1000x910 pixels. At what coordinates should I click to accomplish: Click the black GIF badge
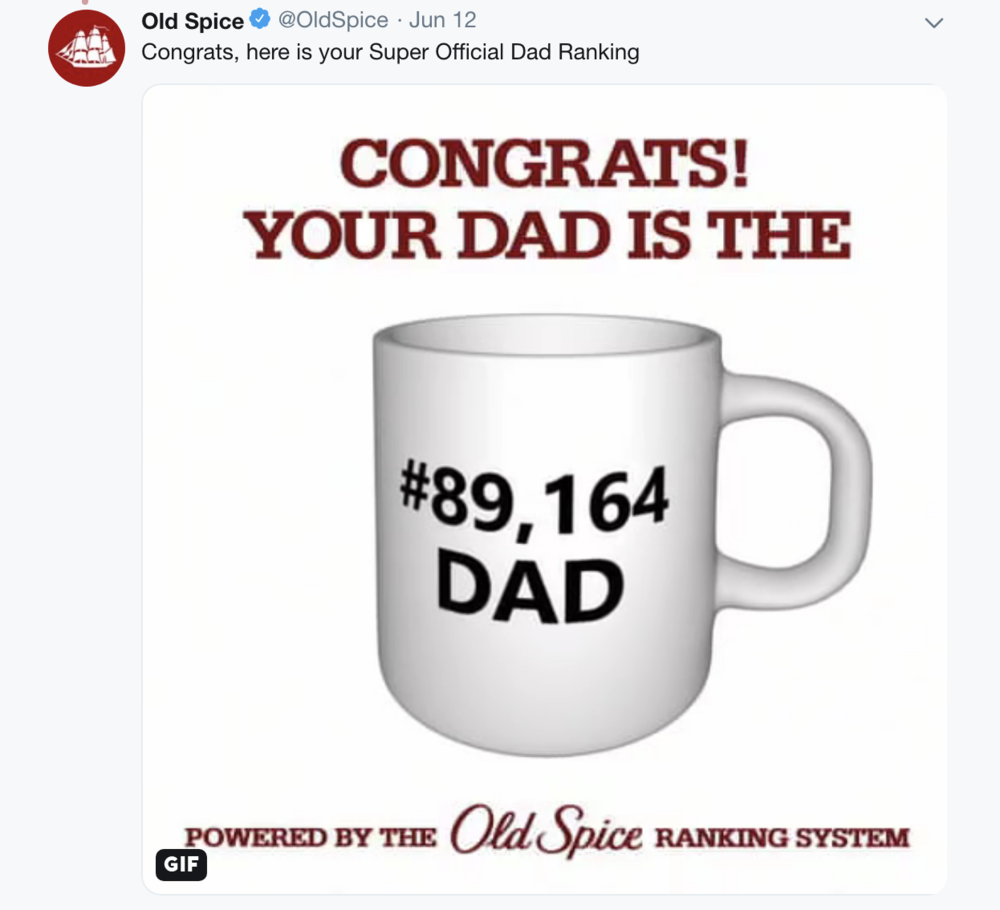tap(181, 865)
